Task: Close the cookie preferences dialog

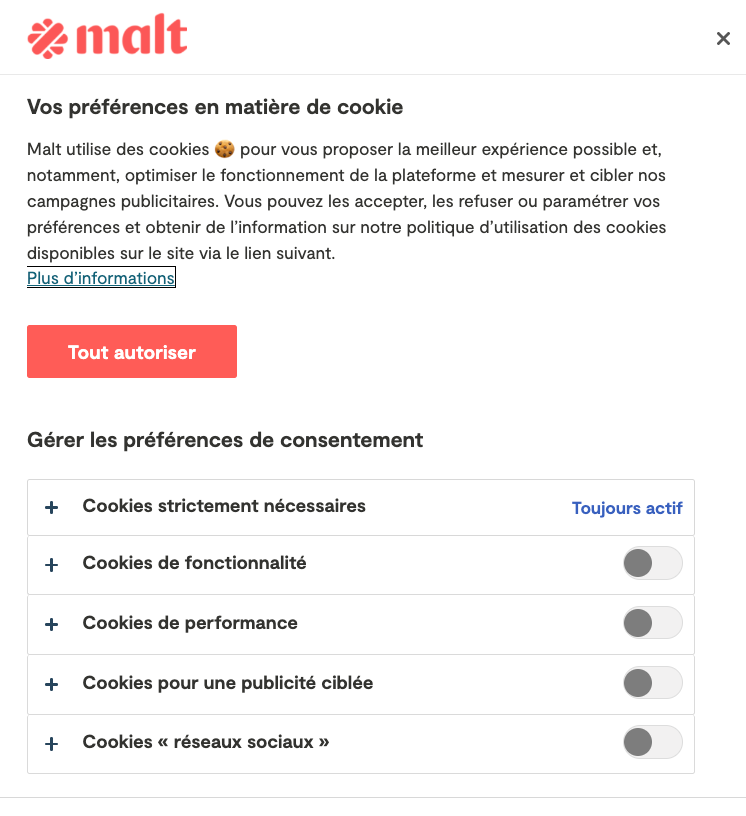Action: (x=723, y=39)
